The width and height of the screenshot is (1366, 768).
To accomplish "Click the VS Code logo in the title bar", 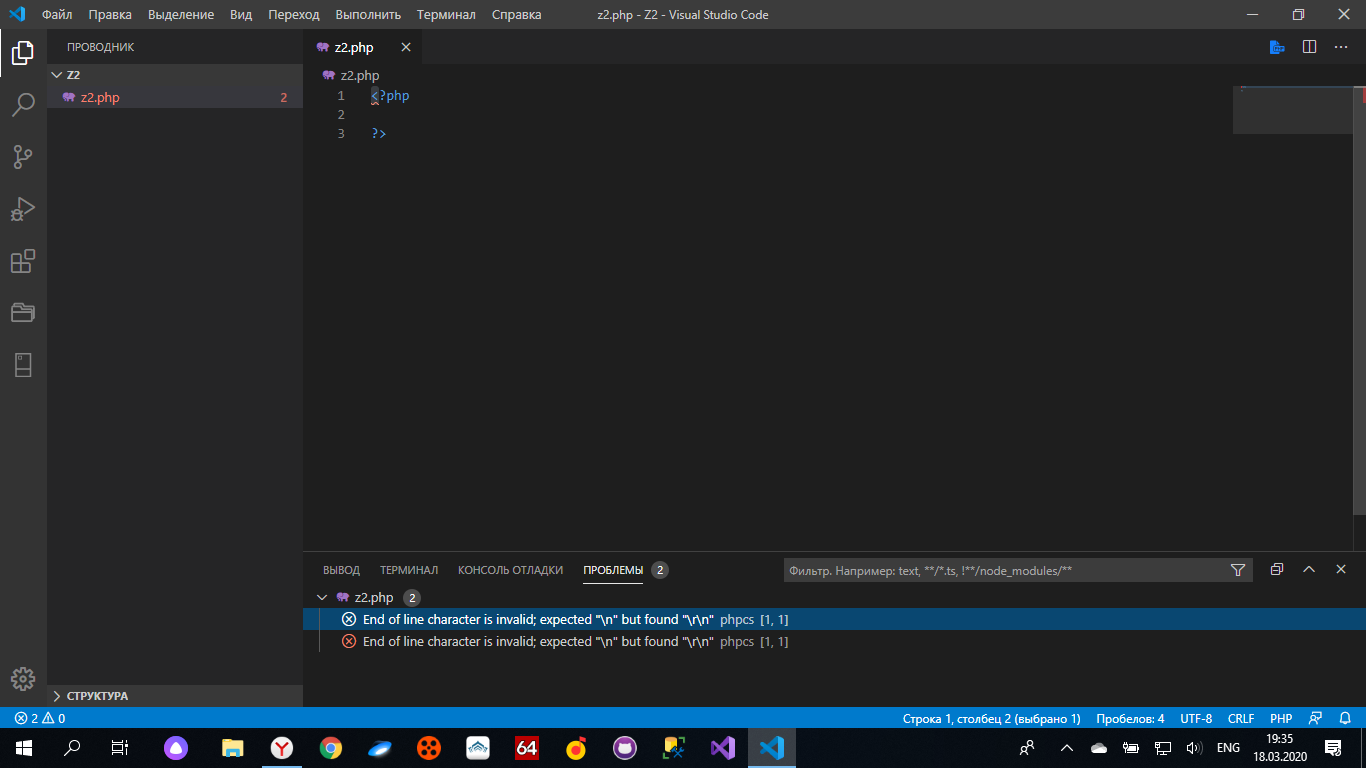I will 17,14.
